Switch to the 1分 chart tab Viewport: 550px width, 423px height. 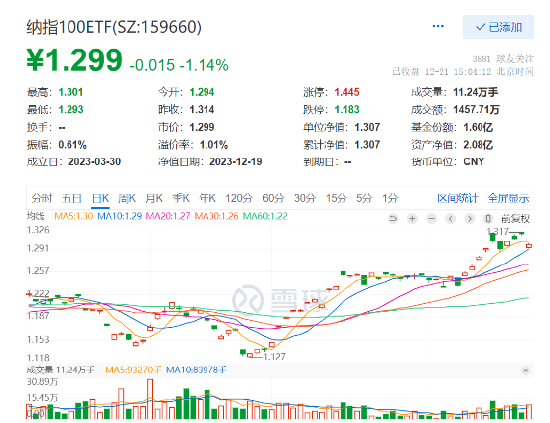390,198
